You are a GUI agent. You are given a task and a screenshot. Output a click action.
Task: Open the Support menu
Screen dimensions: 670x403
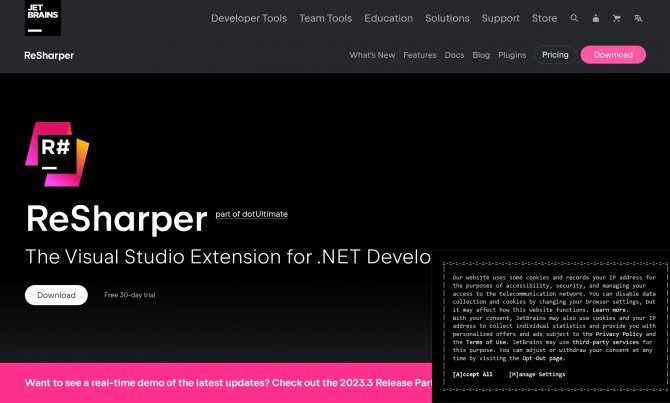[500, 18]
